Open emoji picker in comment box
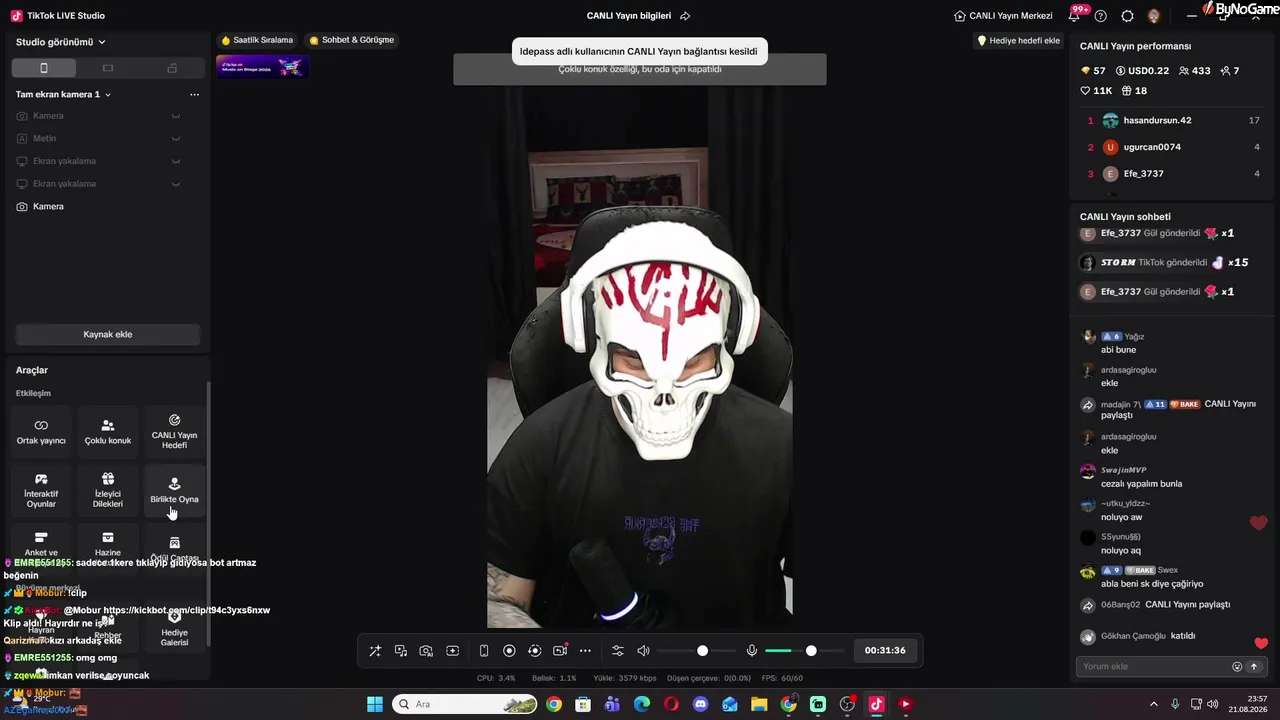 click(x=1237, y=666)
